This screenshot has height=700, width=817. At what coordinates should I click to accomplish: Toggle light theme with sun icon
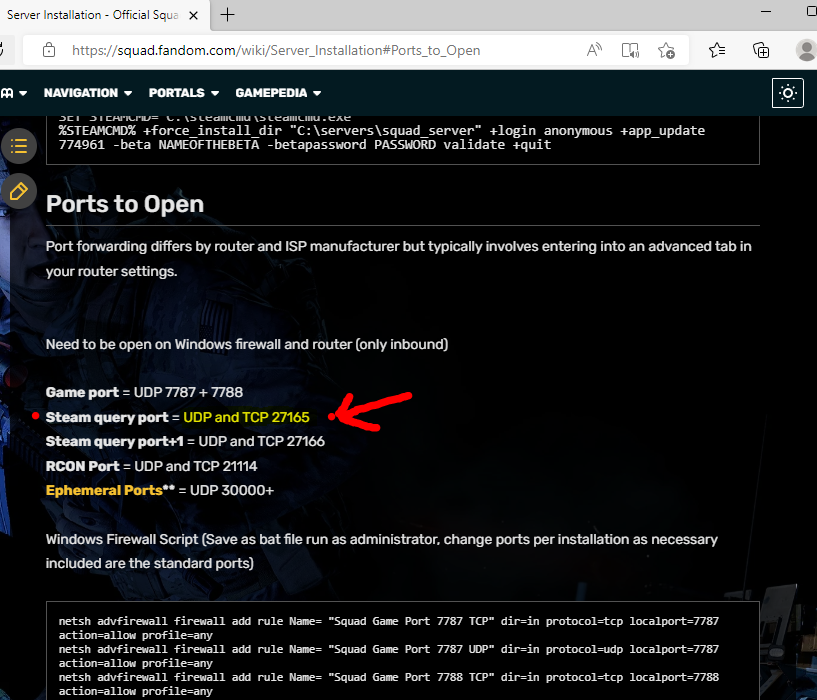click(787, 93)
